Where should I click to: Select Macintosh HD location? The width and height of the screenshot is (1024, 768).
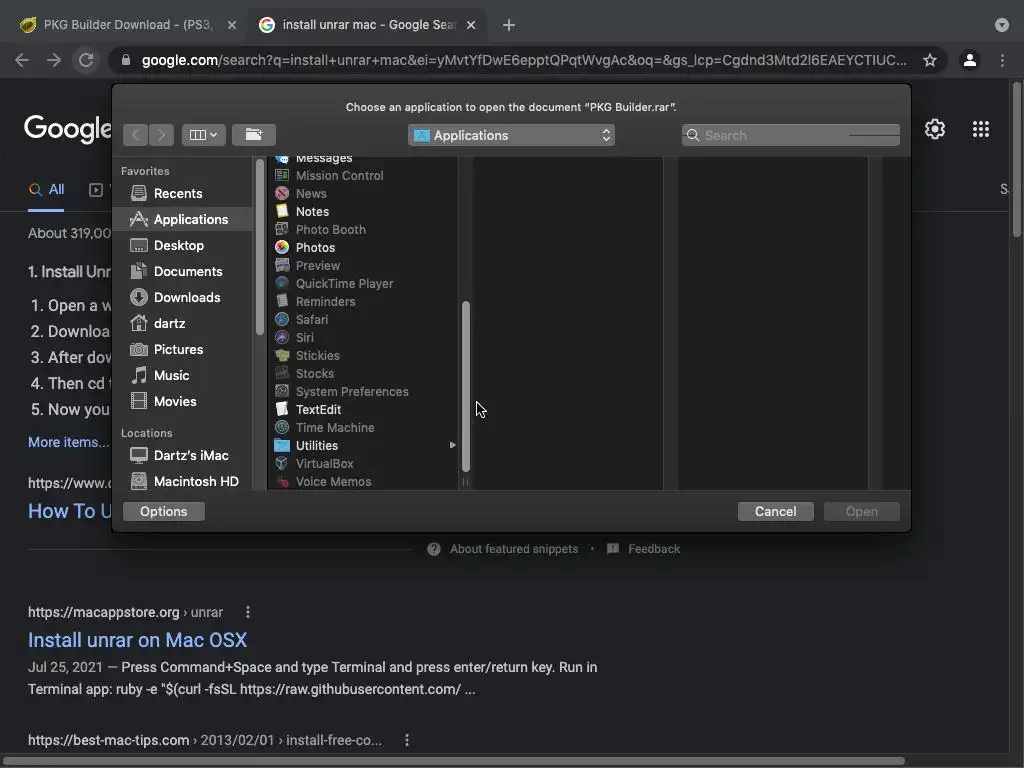click(x=182, y=481)
